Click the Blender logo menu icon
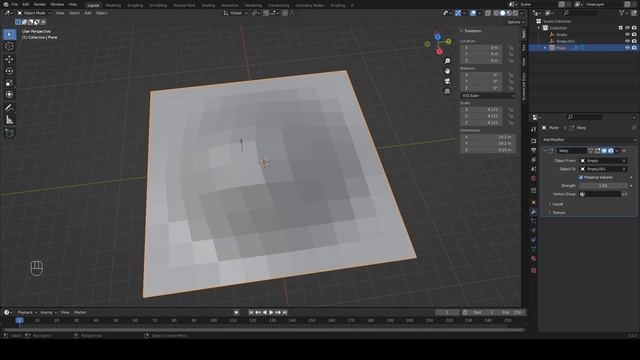Screen dimensions: 640x360 tap(6, 4)
